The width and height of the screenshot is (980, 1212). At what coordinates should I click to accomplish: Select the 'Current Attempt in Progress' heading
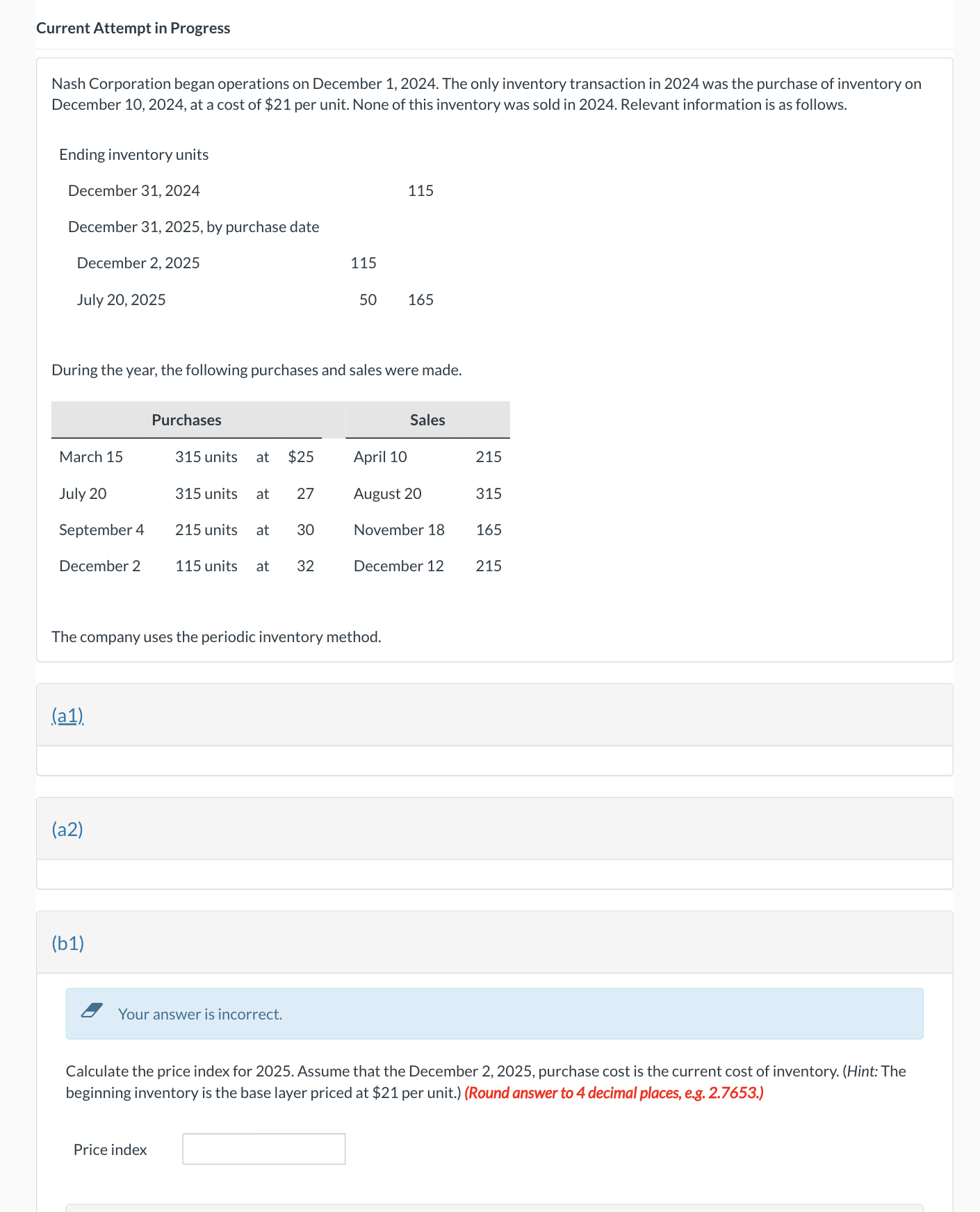133,28
